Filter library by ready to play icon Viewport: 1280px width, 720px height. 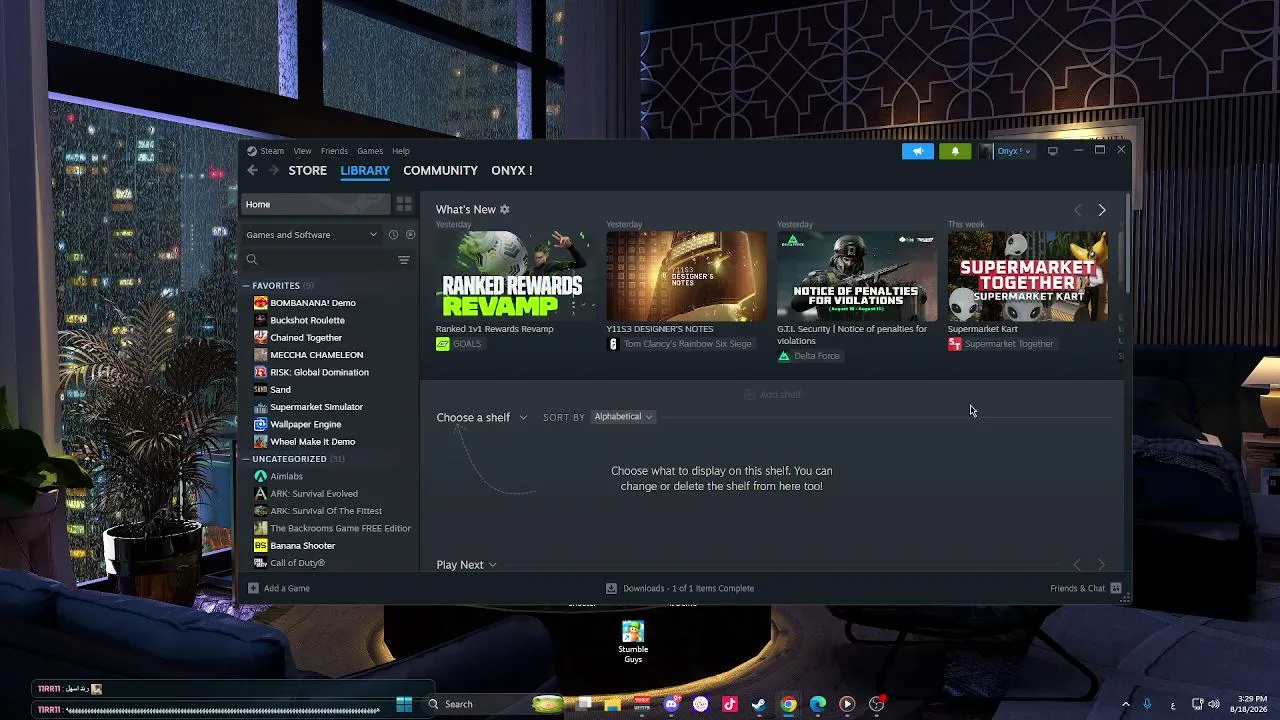[410, 235]
